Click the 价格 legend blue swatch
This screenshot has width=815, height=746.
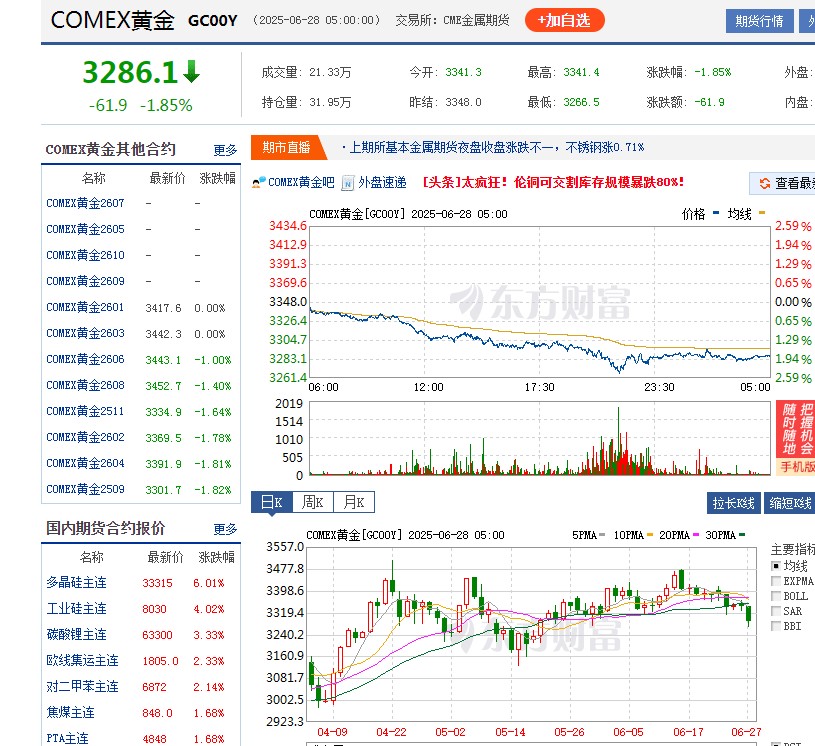click(716, 213)
